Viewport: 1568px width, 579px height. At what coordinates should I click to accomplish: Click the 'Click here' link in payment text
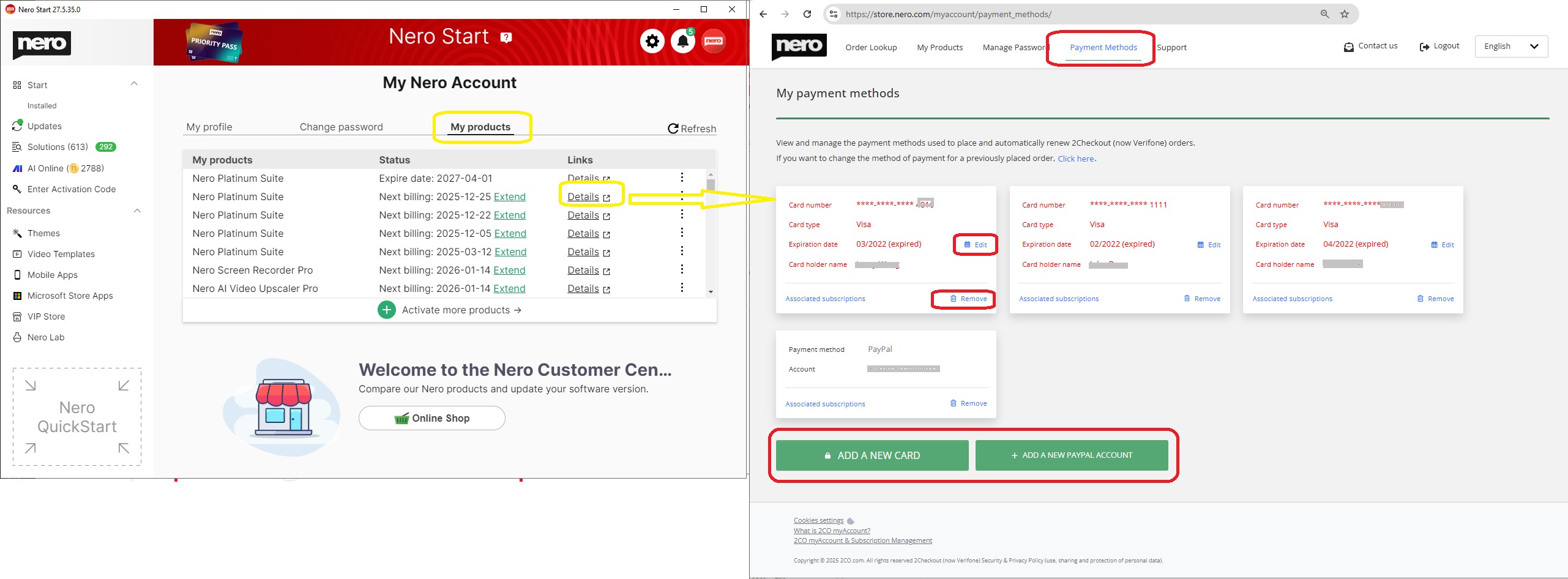click(x=1076, y=159)
